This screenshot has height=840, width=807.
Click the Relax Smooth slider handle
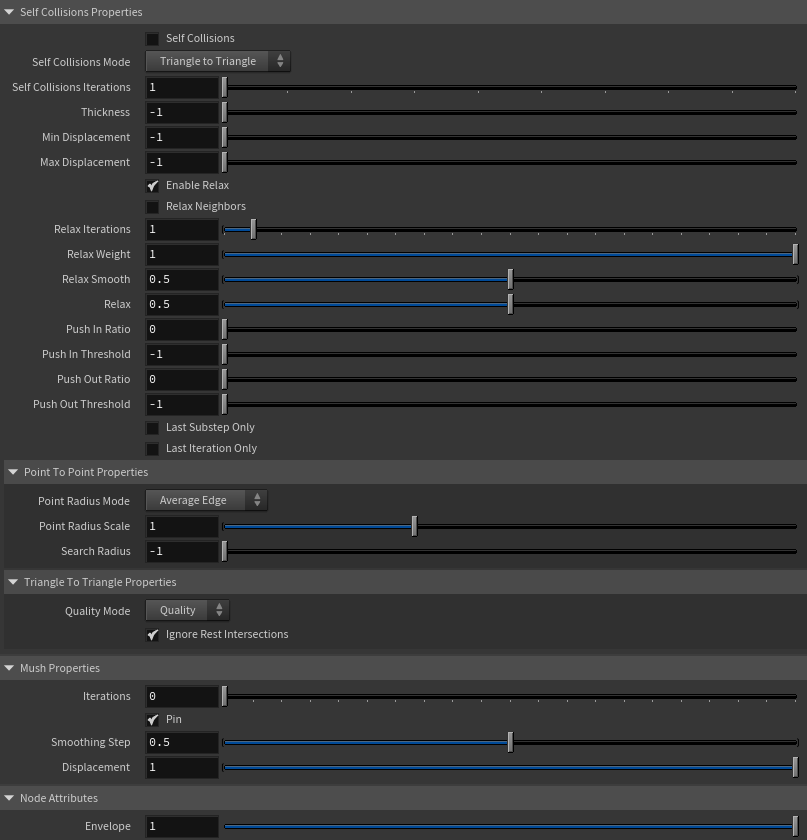510,280
